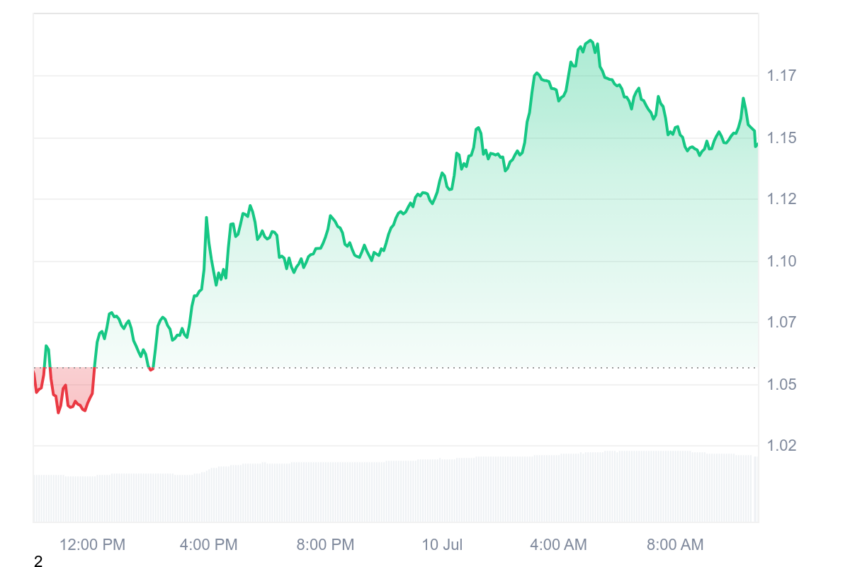Click the 4:00 AM time axis label
Image resolution: width=850 pixels, height=567 pixels.
pyautogui.click(x=558, y=544)
